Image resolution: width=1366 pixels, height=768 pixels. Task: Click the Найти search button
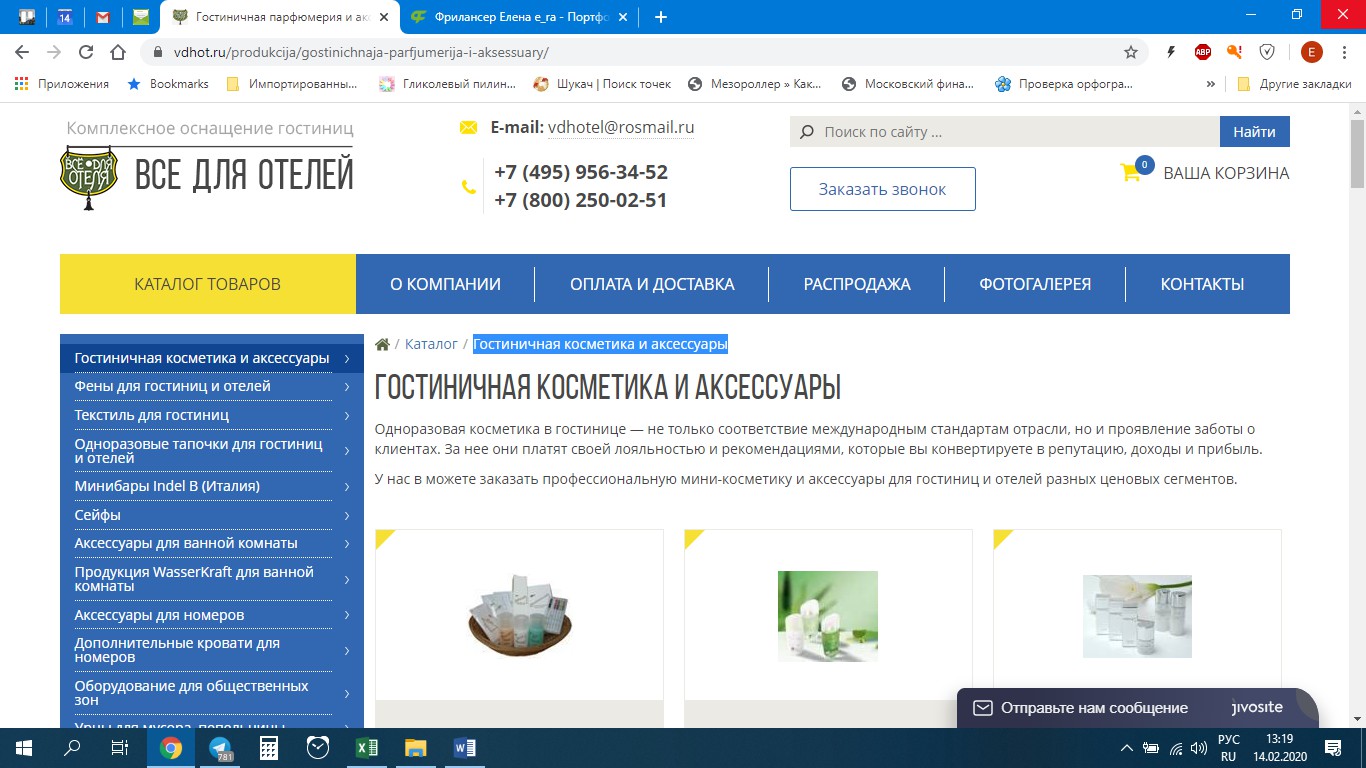1255,132
